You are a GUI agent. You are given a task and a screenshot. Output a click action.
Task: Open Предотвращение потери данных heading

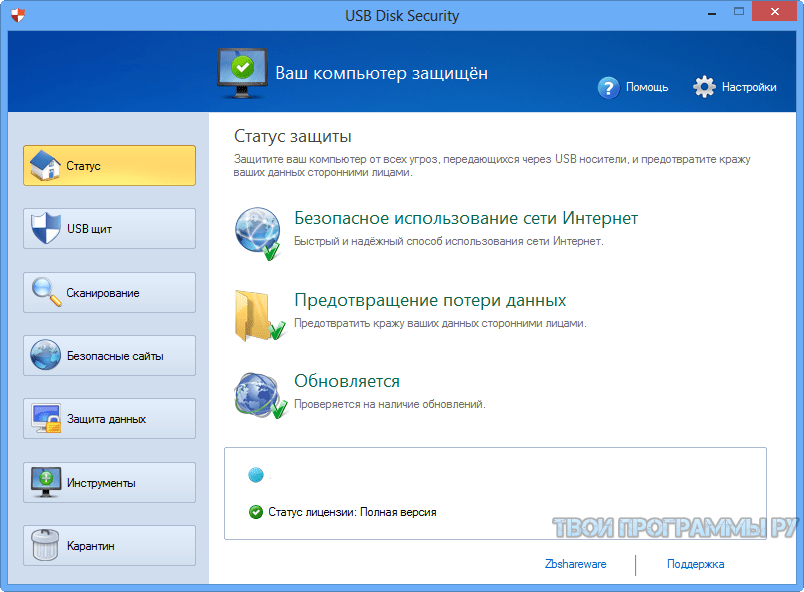(x=430, y=300)
